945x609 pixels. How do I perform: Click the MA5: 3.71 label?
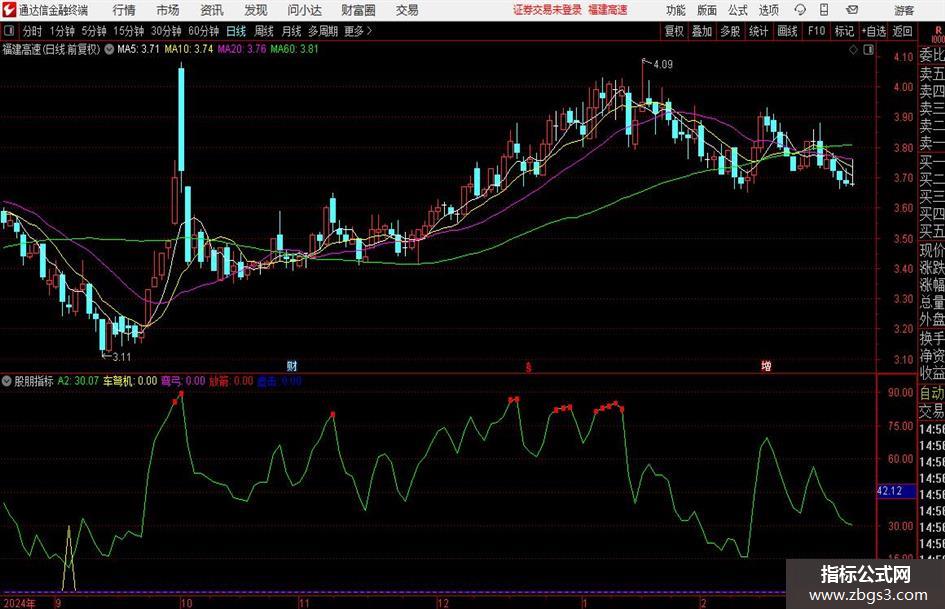click(x=138, y=49)
